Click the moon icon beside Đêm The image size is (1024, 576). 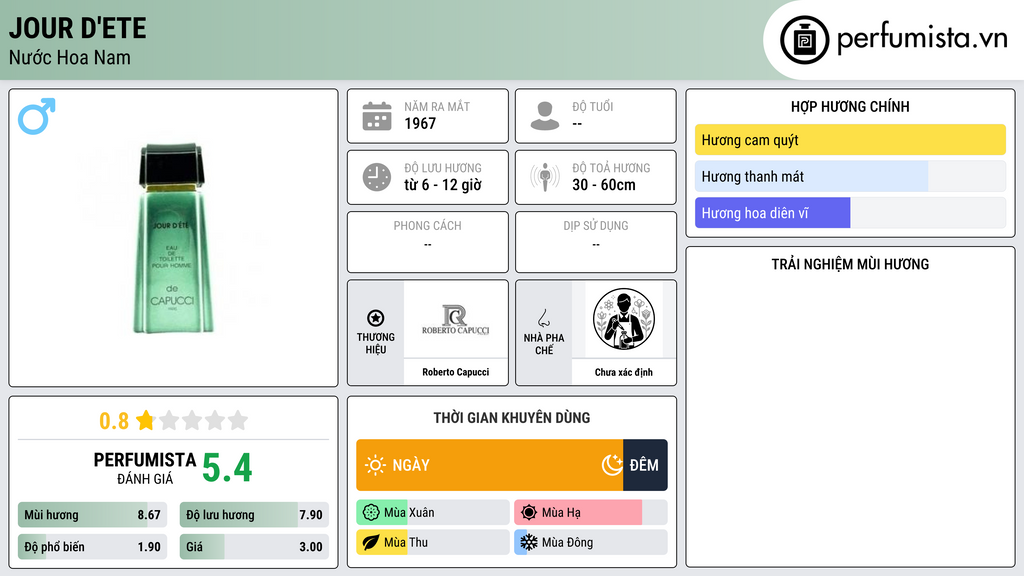coord(612,465)
